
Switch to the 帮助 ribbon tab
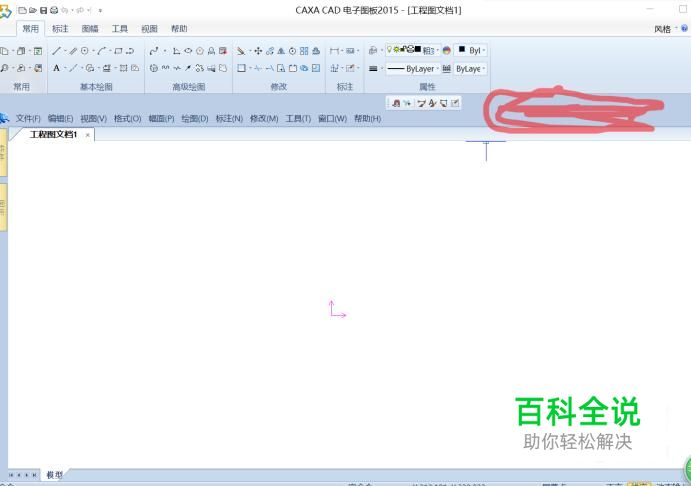click(179, 29)
